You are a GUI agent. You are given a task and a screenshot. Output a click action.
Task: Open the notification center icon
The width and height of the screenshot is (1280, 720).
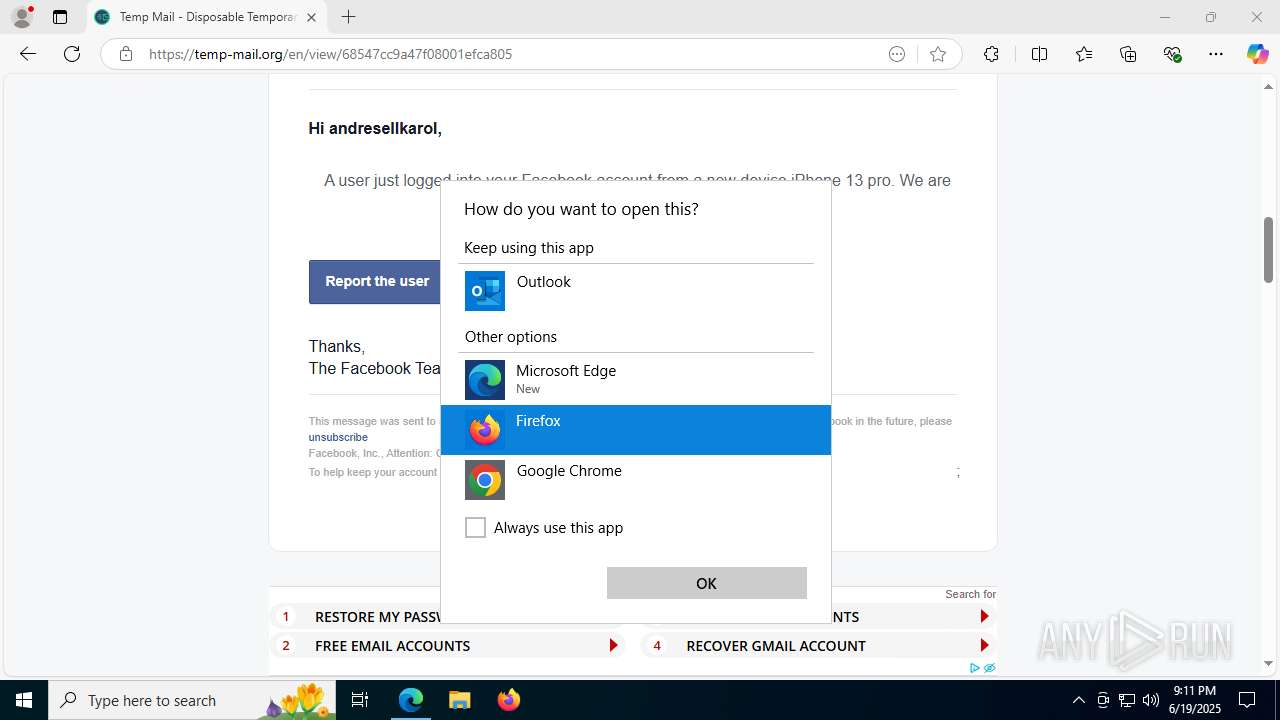1247,700
